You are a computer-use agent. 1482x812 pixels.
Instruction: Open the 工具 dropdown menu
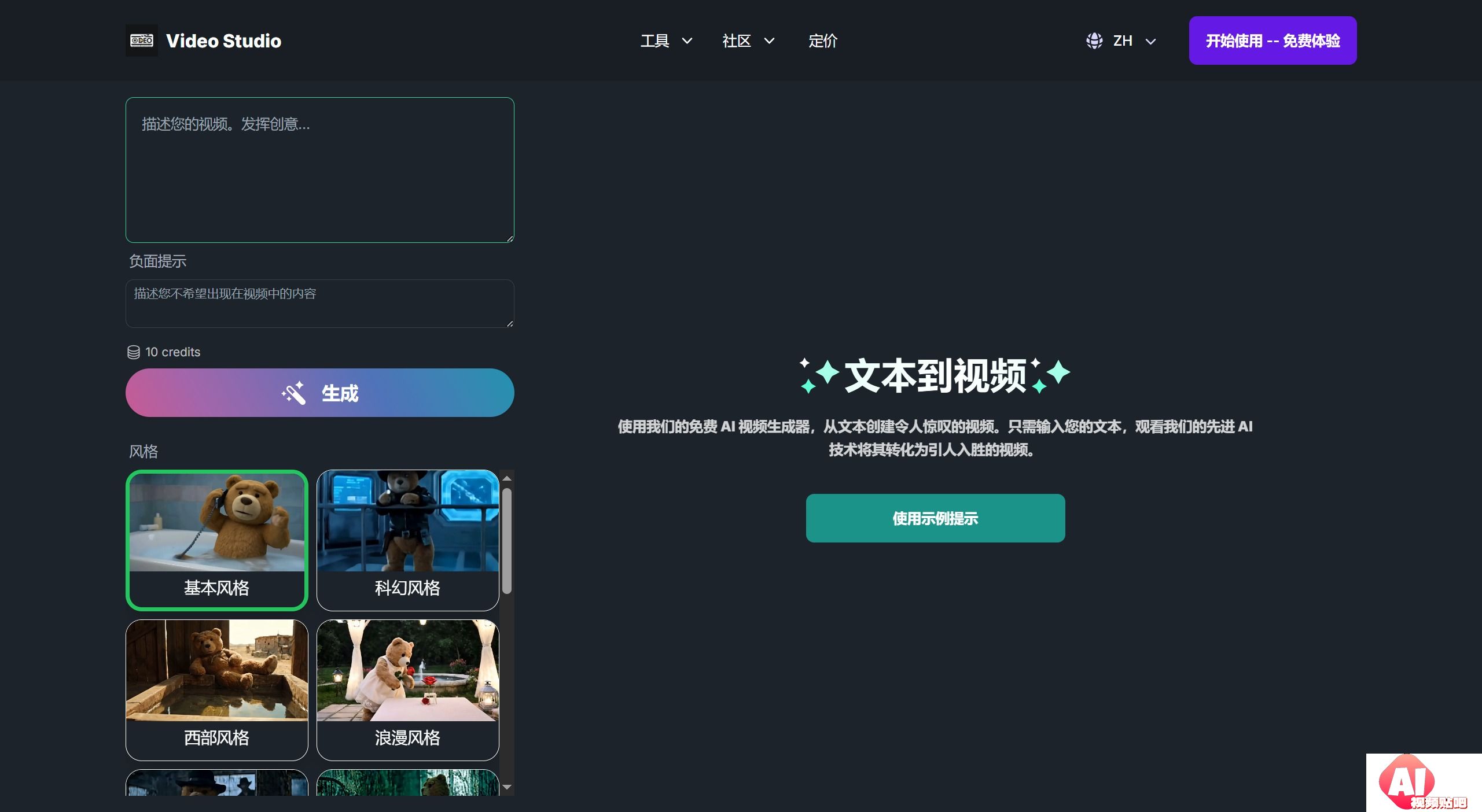[x=666, y=40]
